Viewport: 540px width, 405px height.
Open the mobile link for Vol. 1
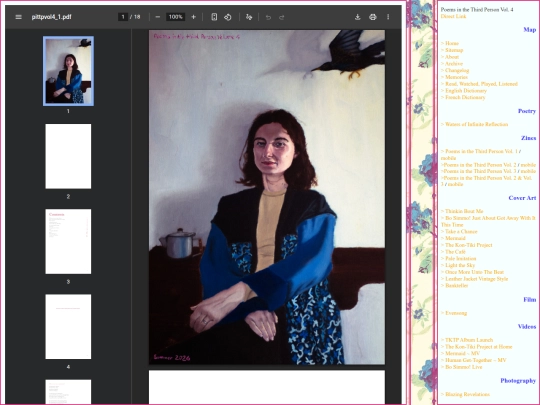point(448,158)
